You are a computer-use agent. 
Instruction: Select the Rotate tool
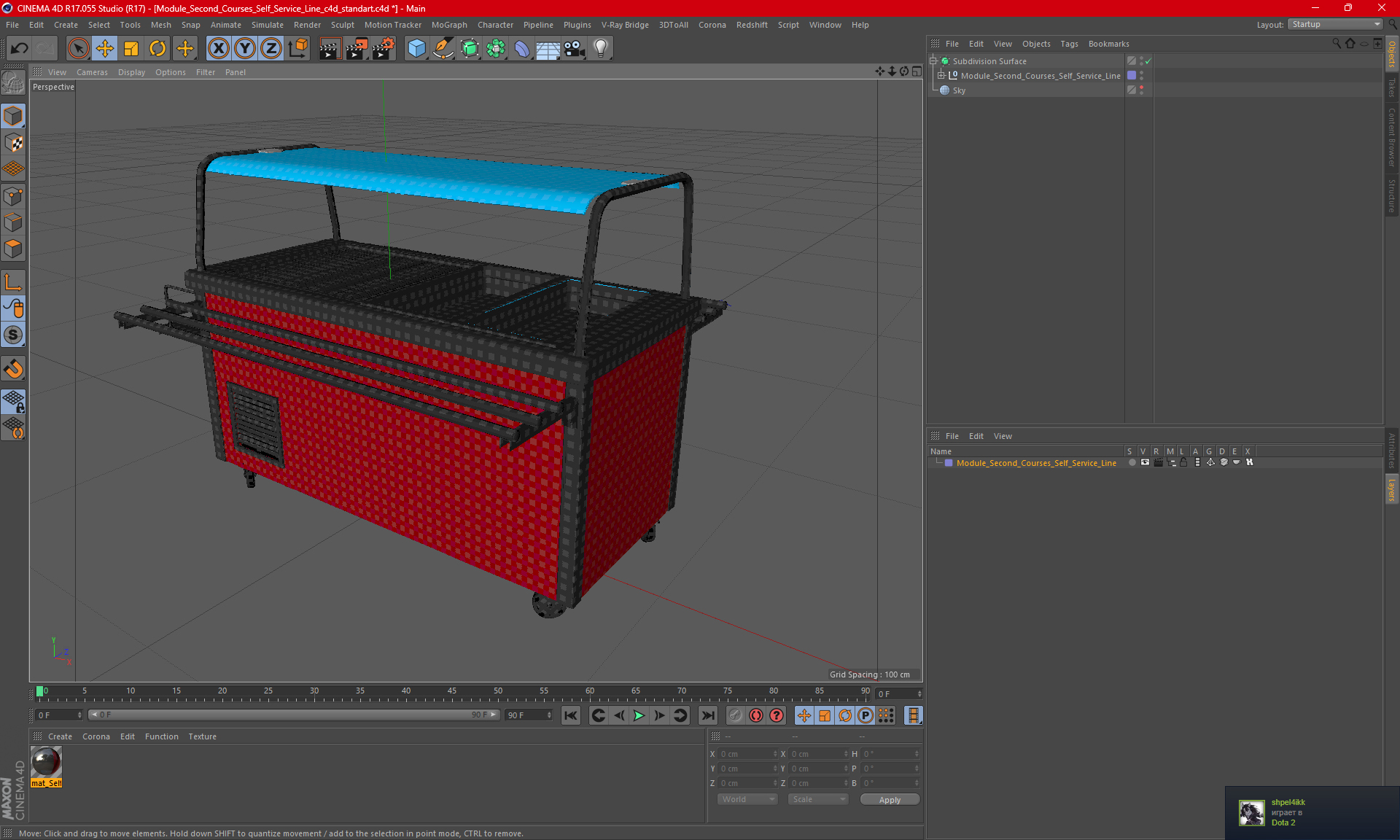[x=157, y=49]
